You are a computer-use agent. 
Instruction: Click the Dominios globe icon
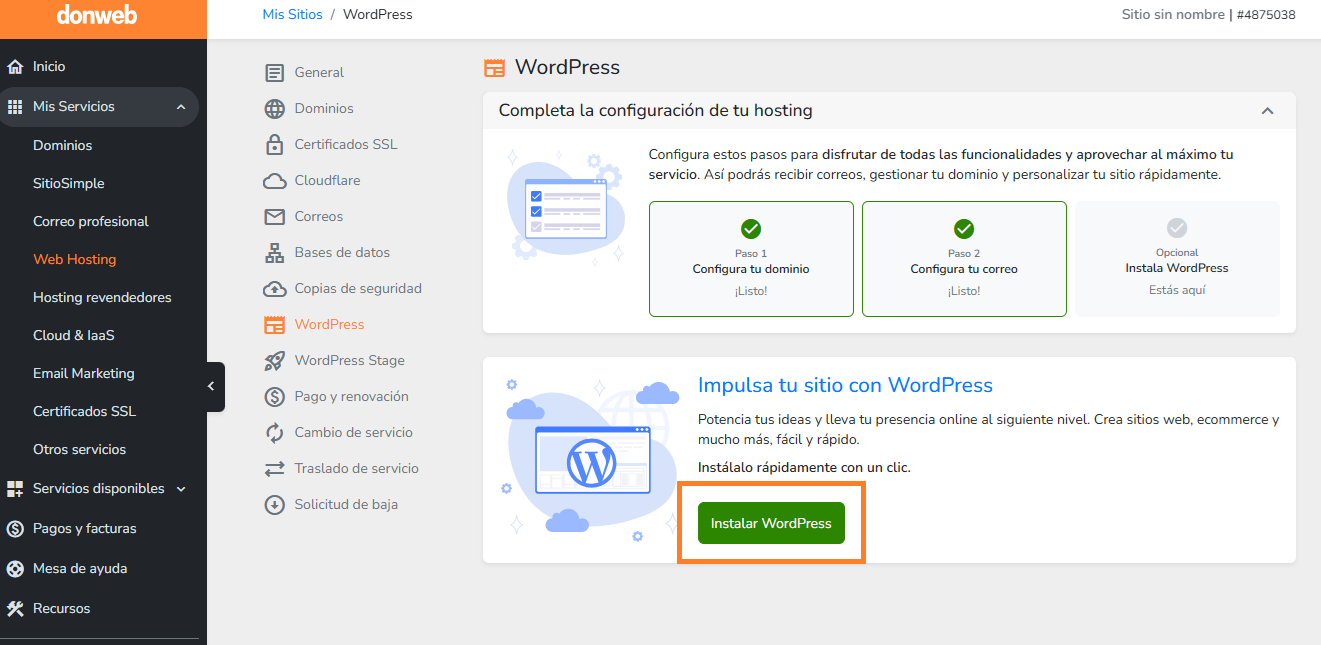[274, 109]
